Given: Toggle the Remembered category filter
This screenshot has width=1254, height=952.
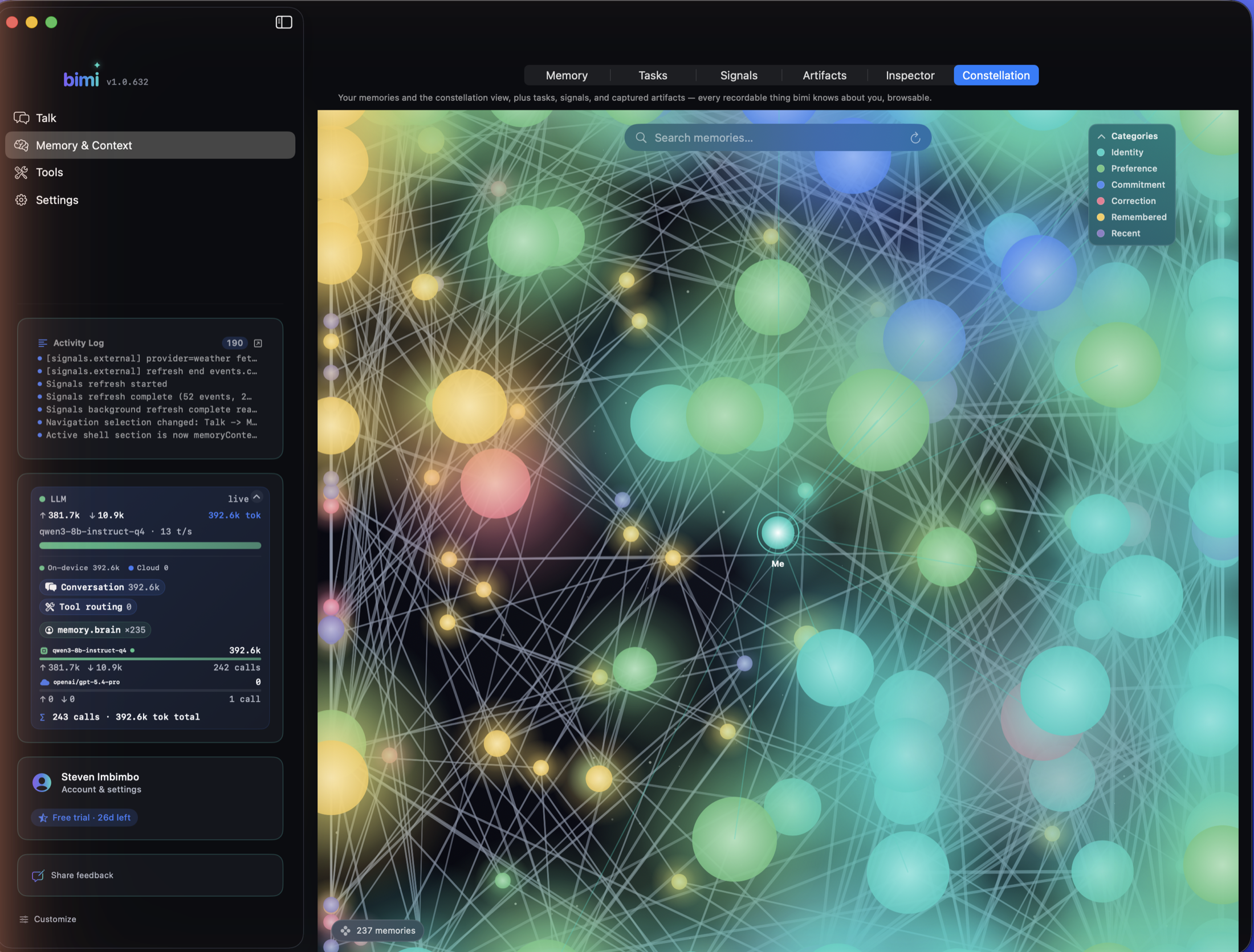Looking at the screenshot, I should pos(1131,217).
